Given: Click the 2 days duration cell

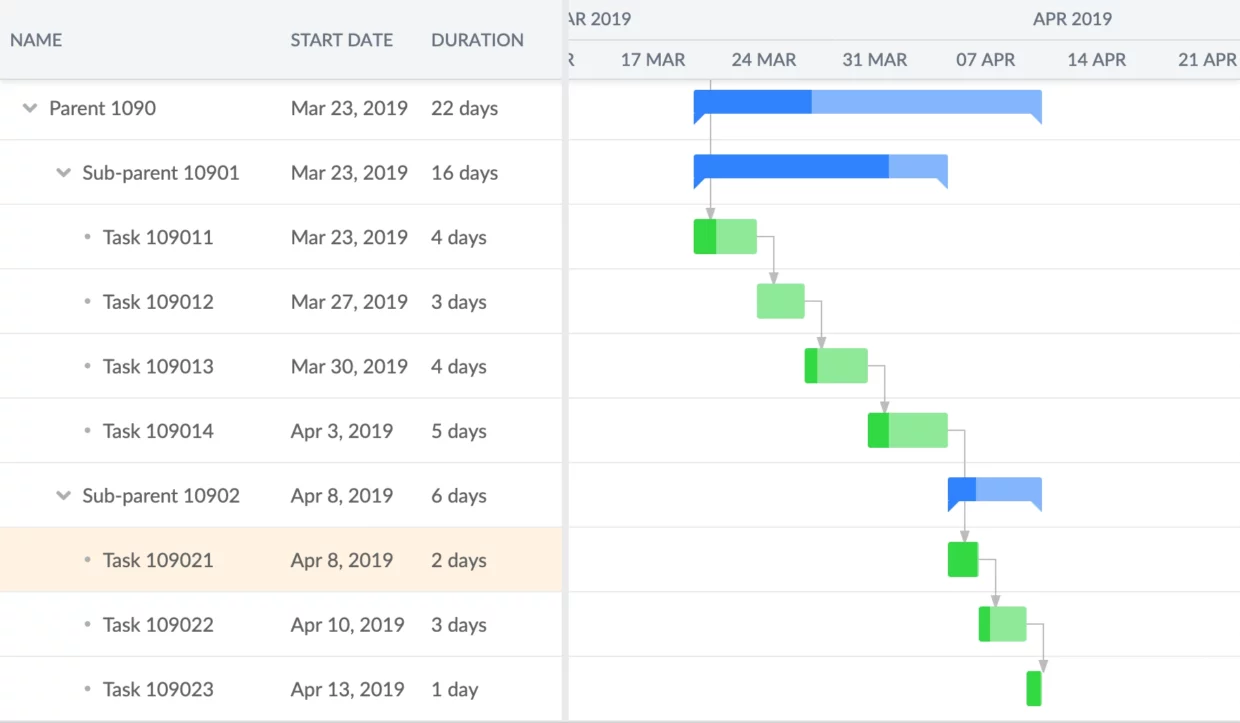Looking at the screenshot, I should [x=459, y=560].
